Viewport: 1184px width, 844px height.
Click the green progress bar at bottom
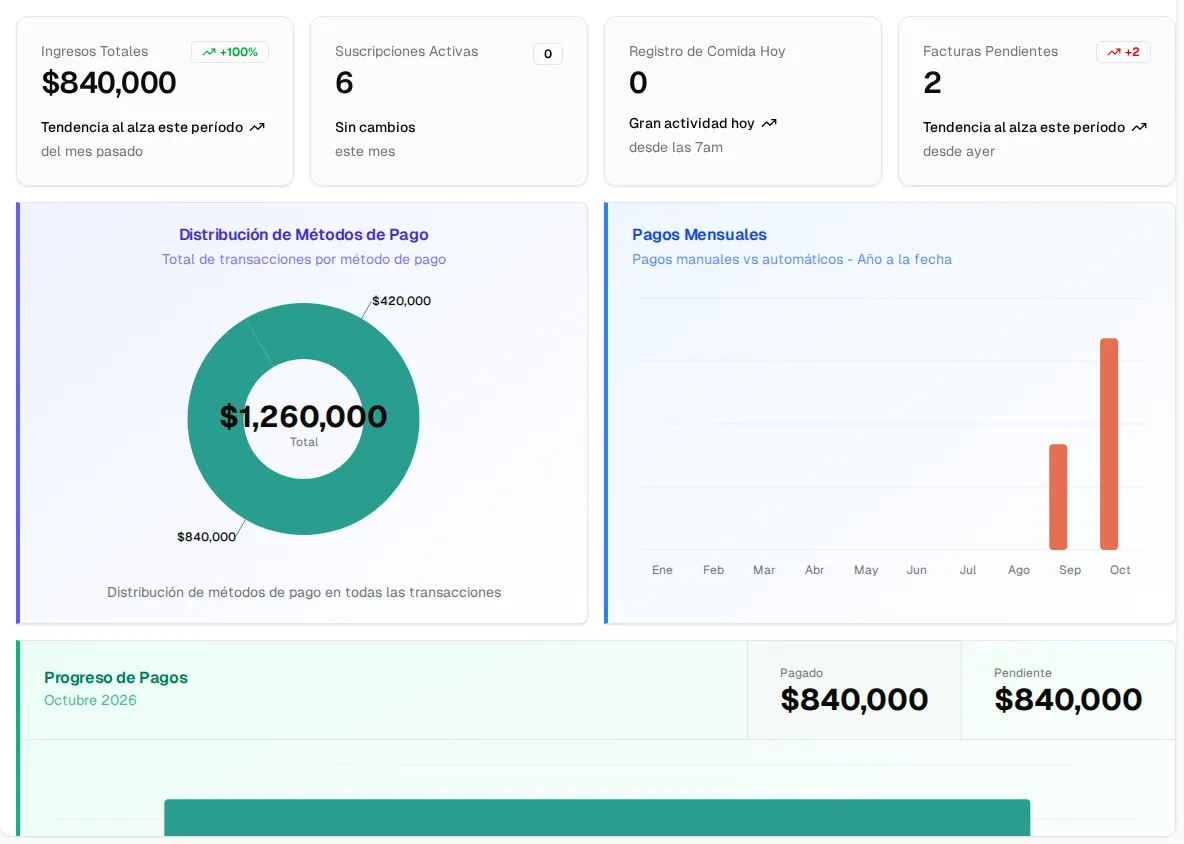pyautogui.click(x=597, y=818)
